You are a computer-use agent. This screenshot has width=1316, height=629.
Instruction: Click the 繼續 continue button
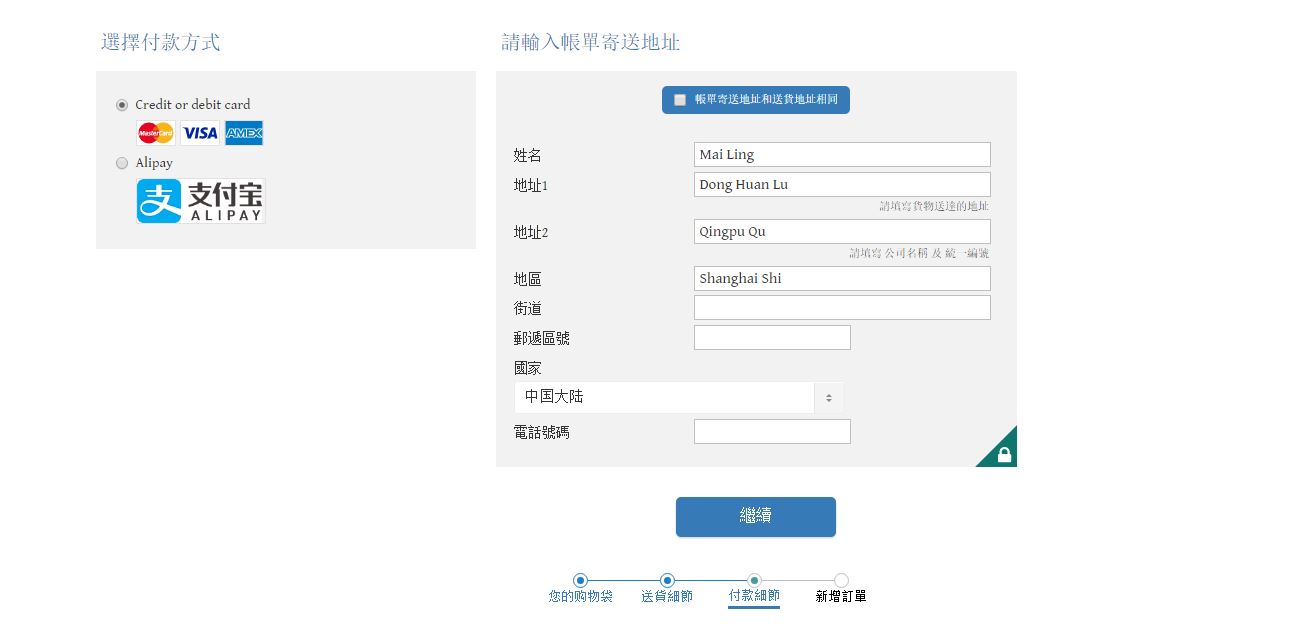(x=756, y=517)
